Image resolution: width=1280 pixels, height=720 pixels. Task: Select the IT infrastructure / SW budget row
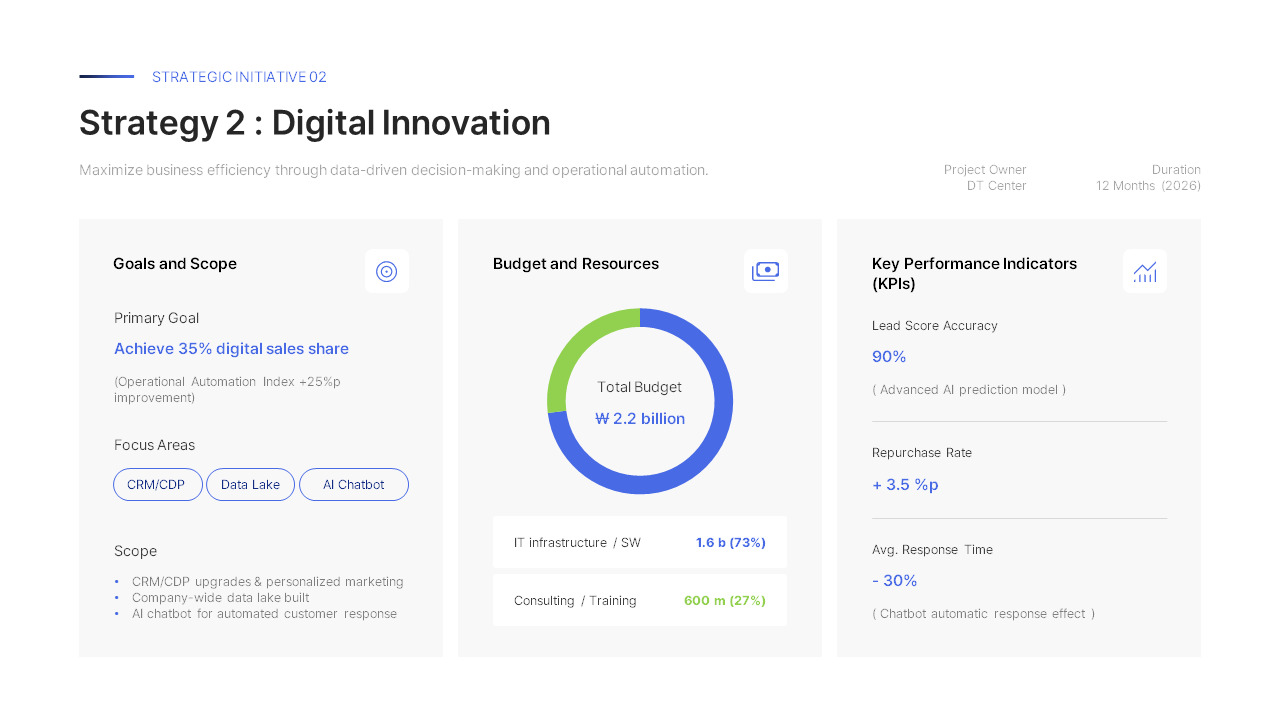[x=639, y=542]
